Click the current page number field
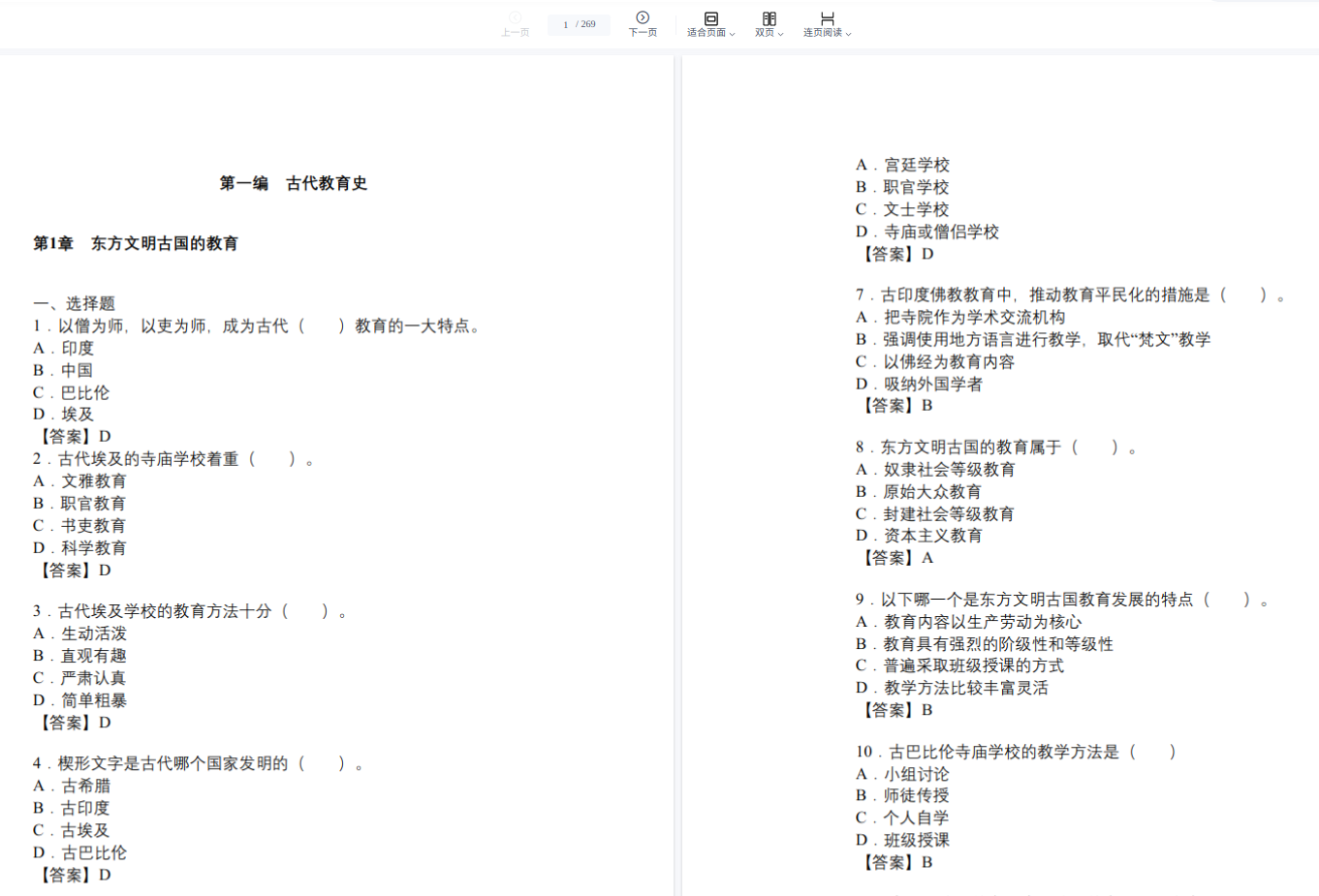The width and height of the screenshot is (1319, 896). coord(565,25)
